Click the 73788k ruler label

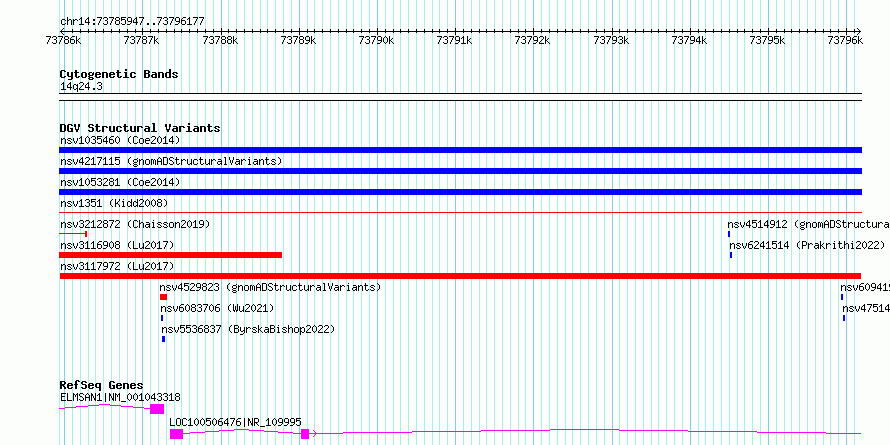(220, 40)
